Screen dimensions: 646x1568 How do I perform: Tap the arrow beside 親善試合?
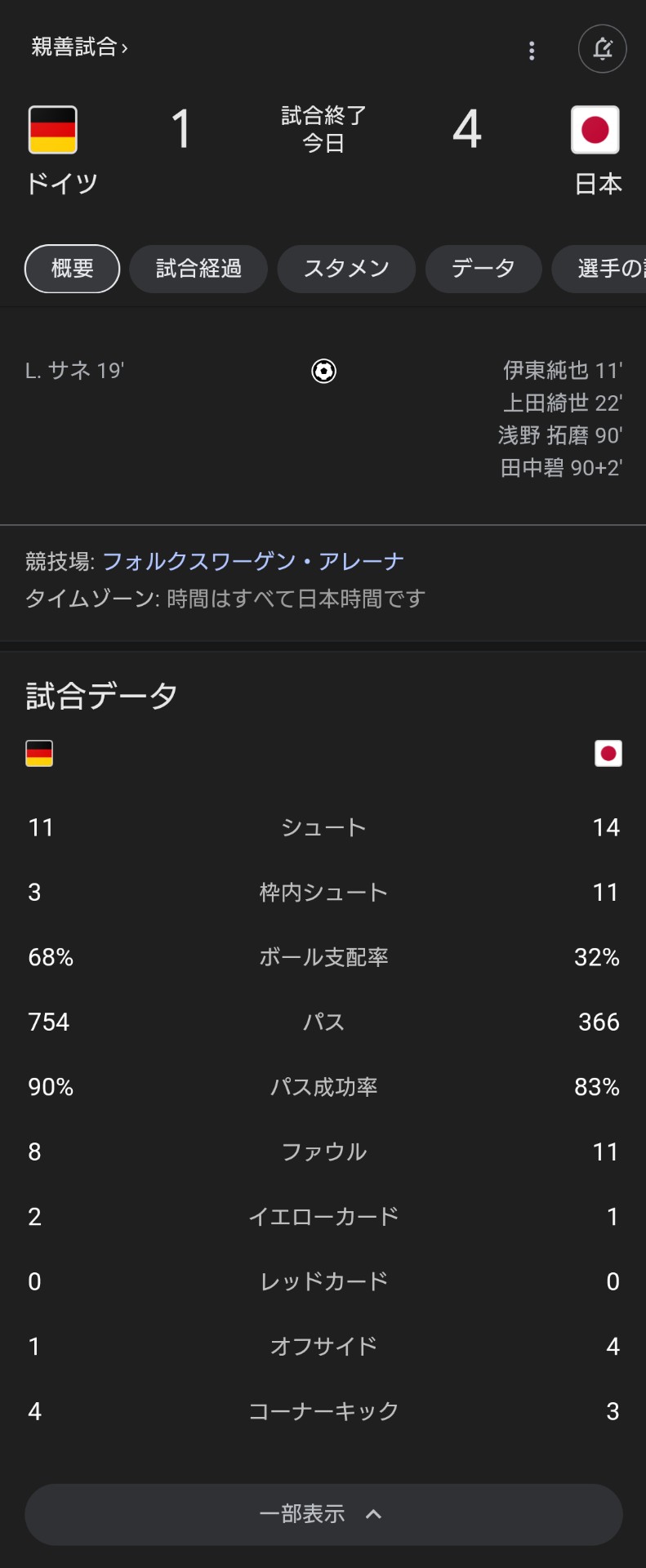coord(124,48)
